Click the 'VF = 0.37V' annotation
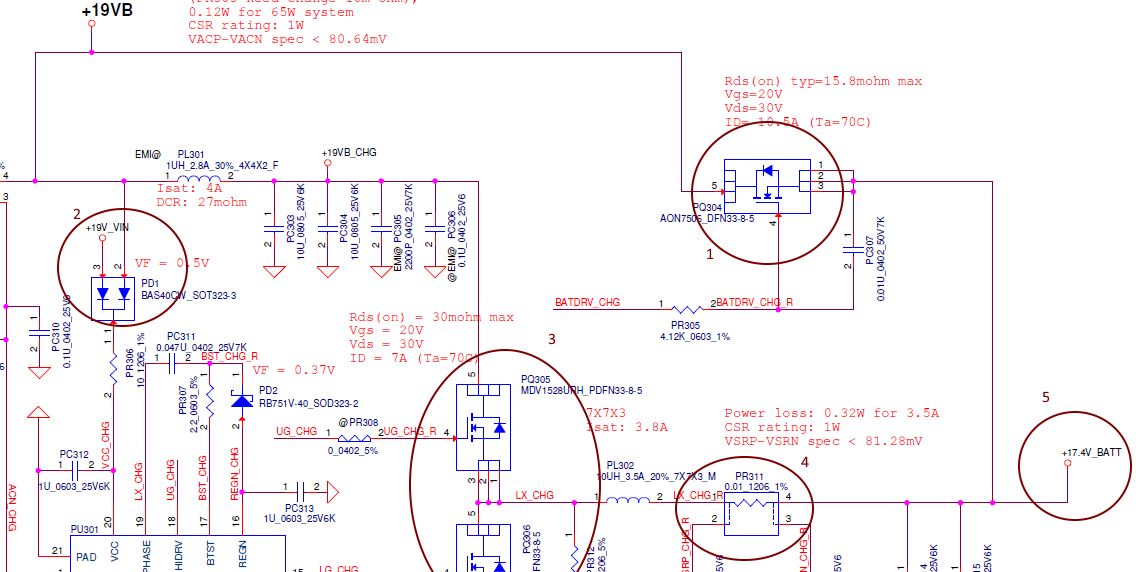 point(294,370)
